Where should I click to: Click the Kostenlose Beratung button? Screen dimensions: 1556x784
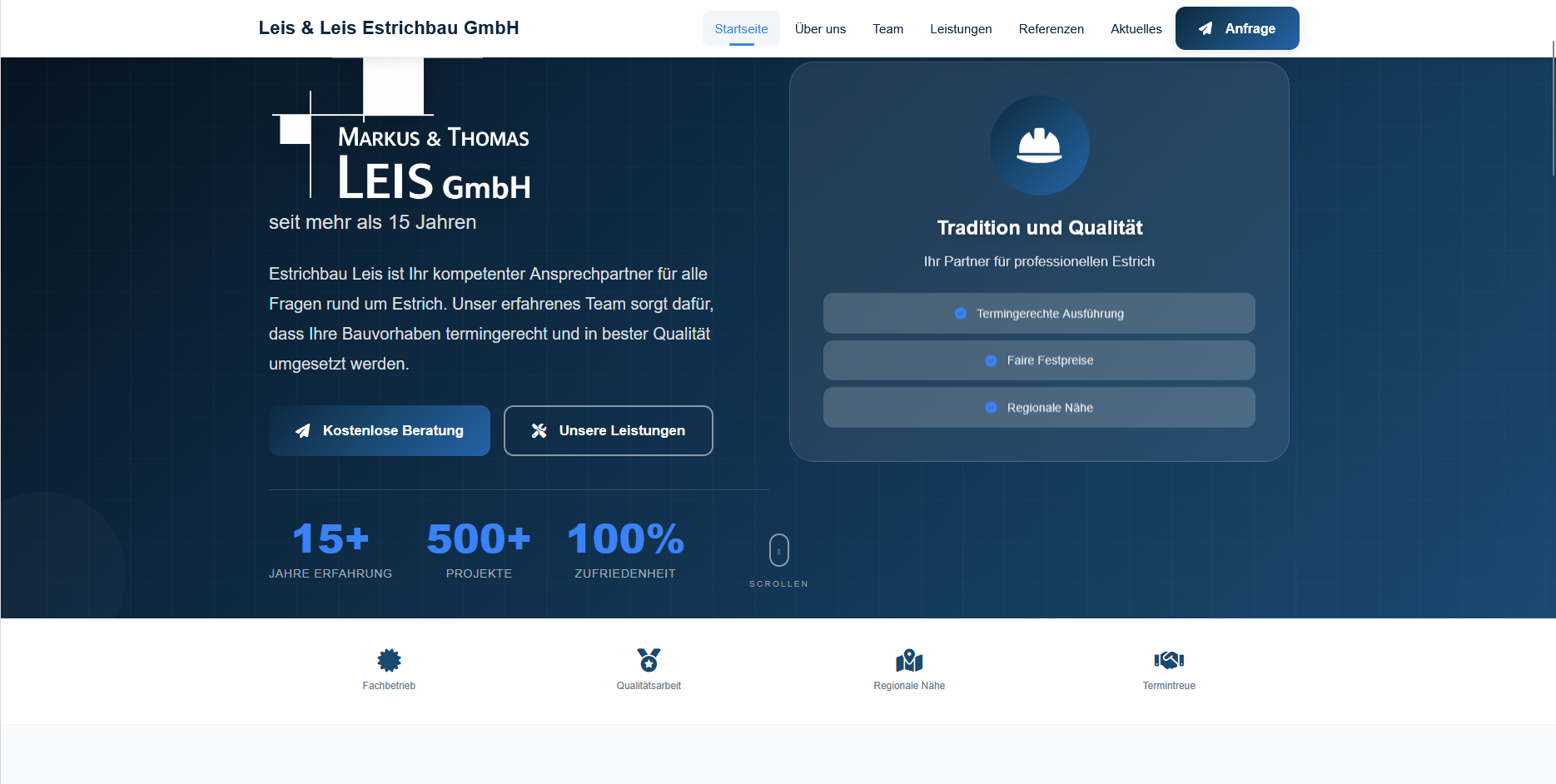tap(379, 430)
